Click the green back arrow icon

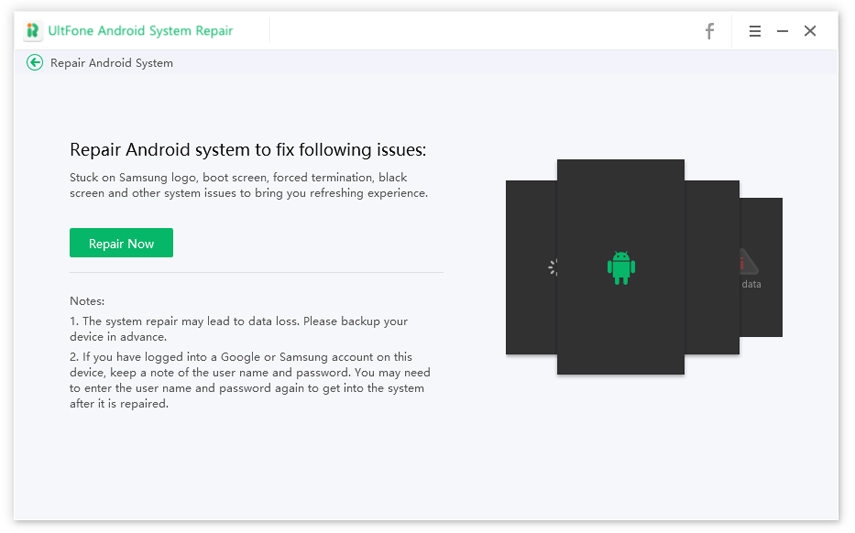click(x=35, y=62)
